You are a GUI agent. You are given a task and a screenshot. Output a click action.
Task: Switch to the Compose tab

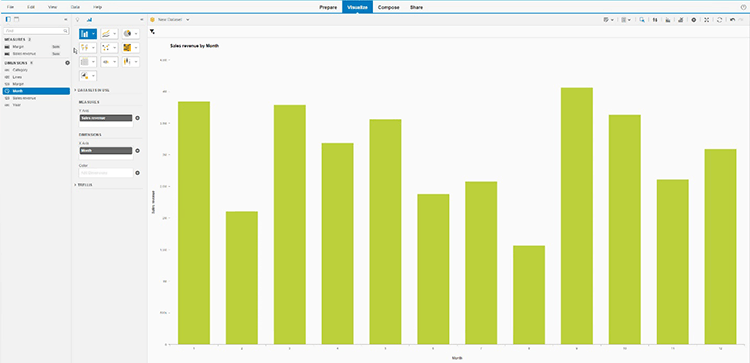click(x=388, y=7)
